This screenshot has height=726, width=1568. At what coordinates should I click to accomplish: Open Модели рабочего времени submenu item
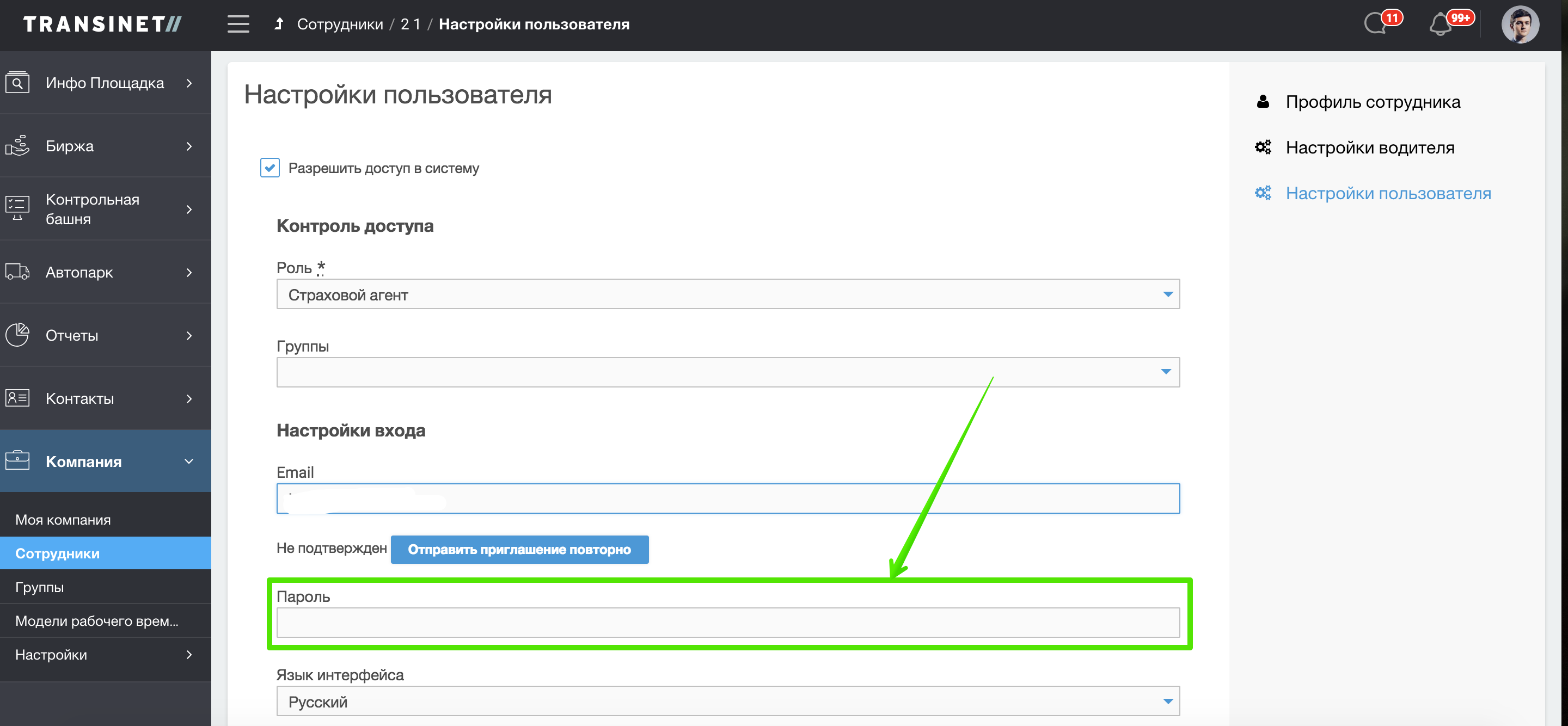(97, 621)
